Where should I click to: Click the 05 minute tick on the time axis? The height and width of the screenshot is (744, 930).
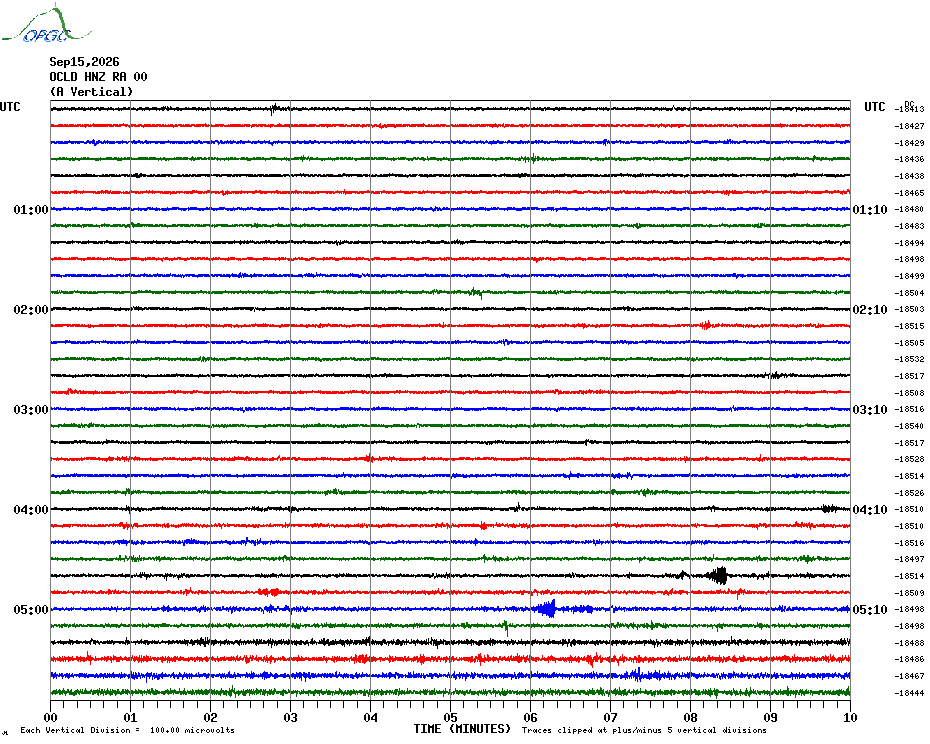point(450,717)
